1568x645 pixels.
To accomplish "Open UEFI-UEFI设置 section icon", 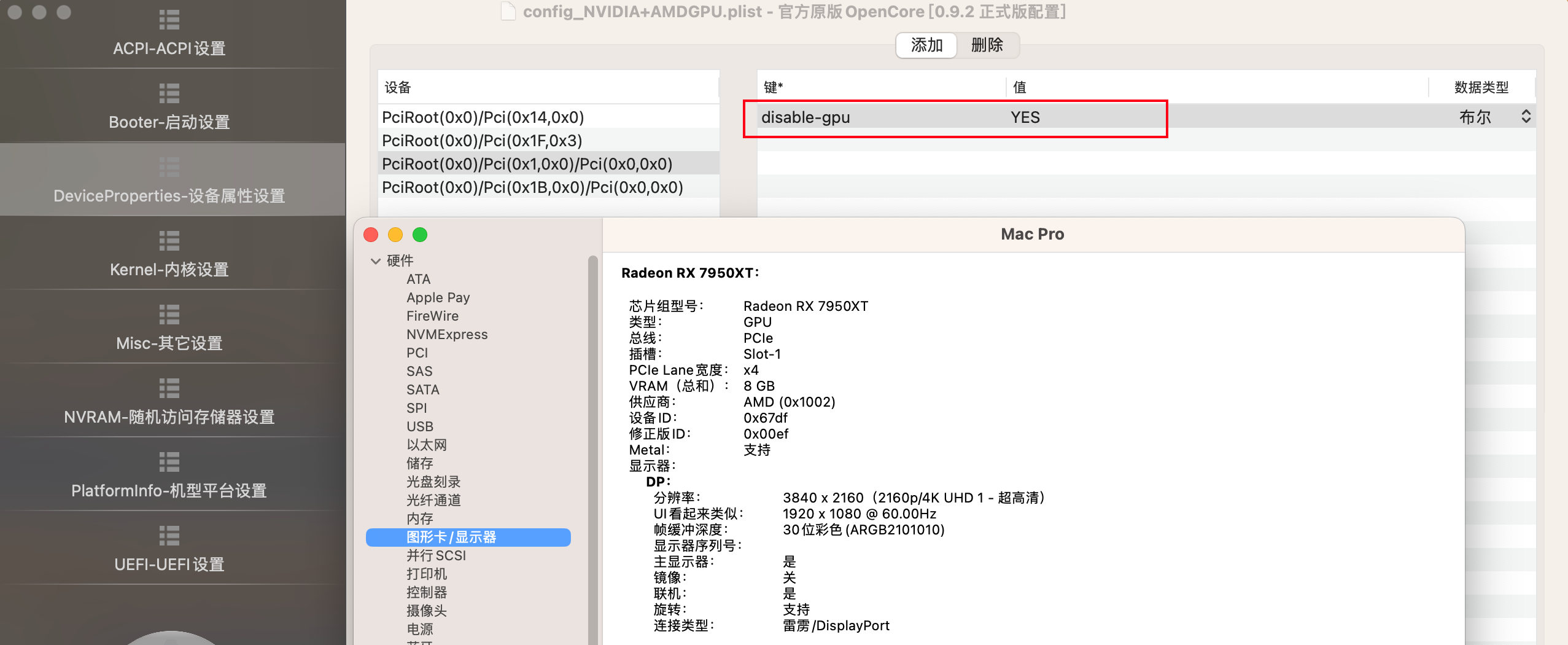I will (x=169, y=536).
